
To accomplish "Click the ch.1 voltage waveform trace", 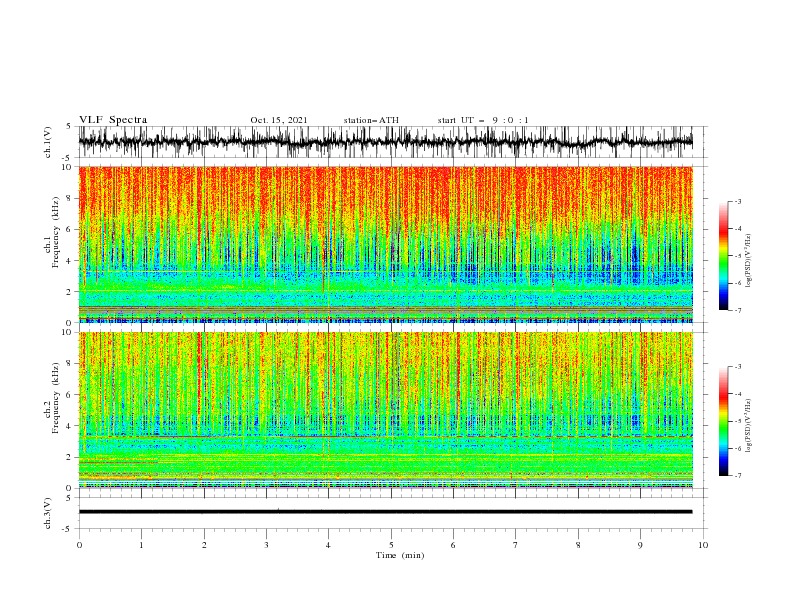I will [385, 142].
